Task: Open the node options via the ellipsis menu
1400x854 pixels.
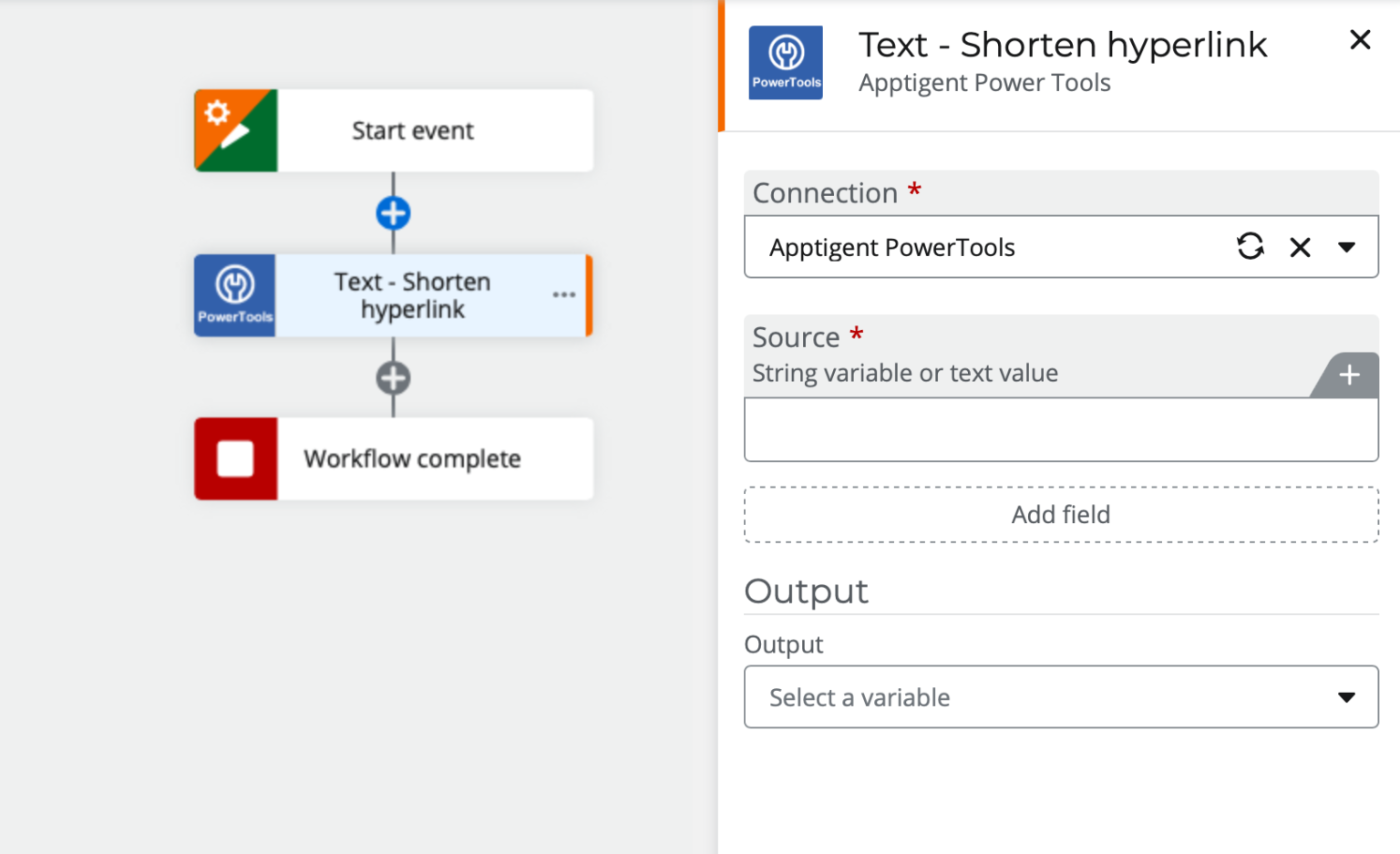Action: [564, 294]
